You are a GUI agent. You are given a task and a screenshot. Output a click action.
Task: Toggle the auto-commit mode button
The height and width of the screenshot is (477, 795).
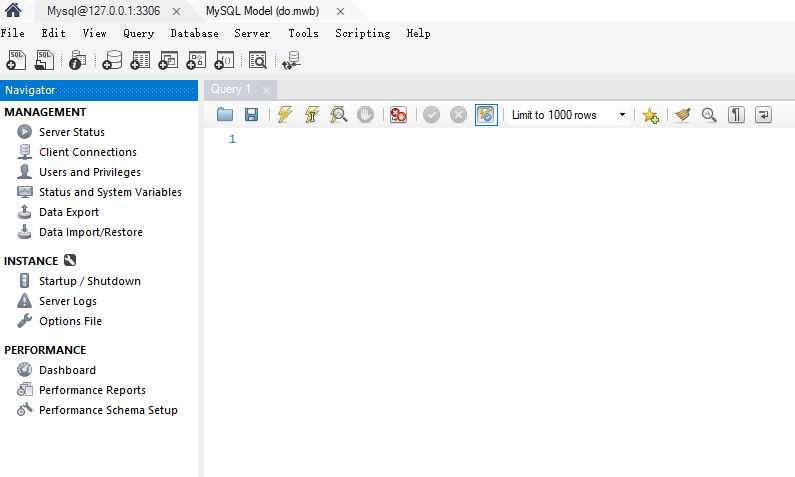pyautogui.click(x=486, y=115)
